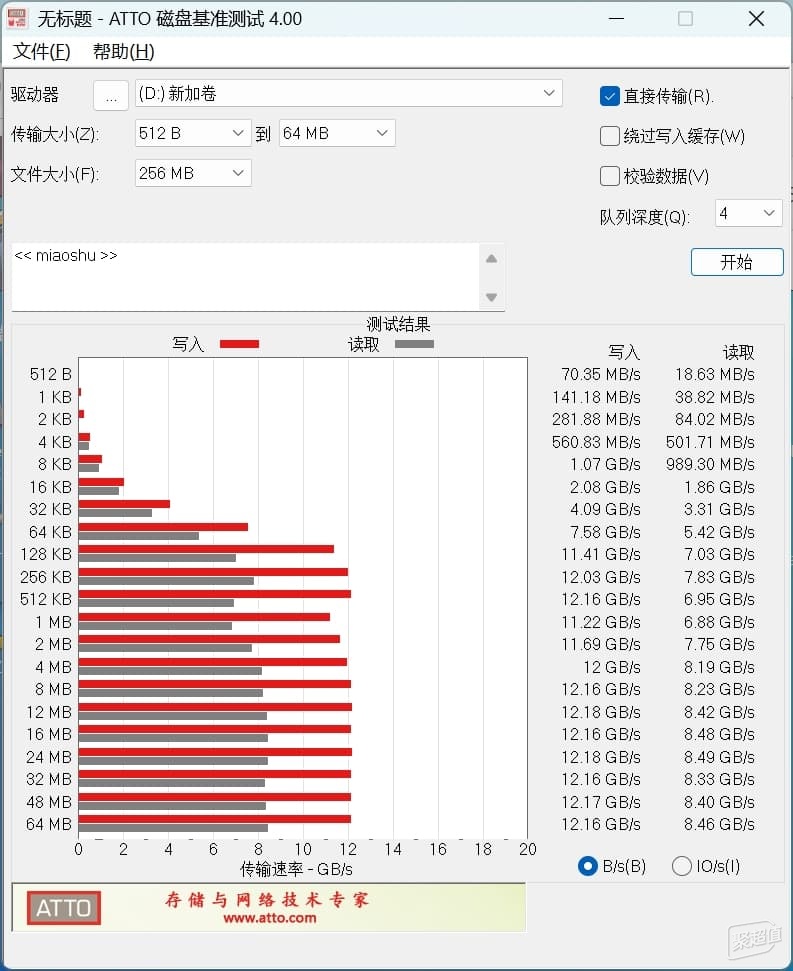Select the B/s(B) radio button
793x971 pixels.
[587, 866]
